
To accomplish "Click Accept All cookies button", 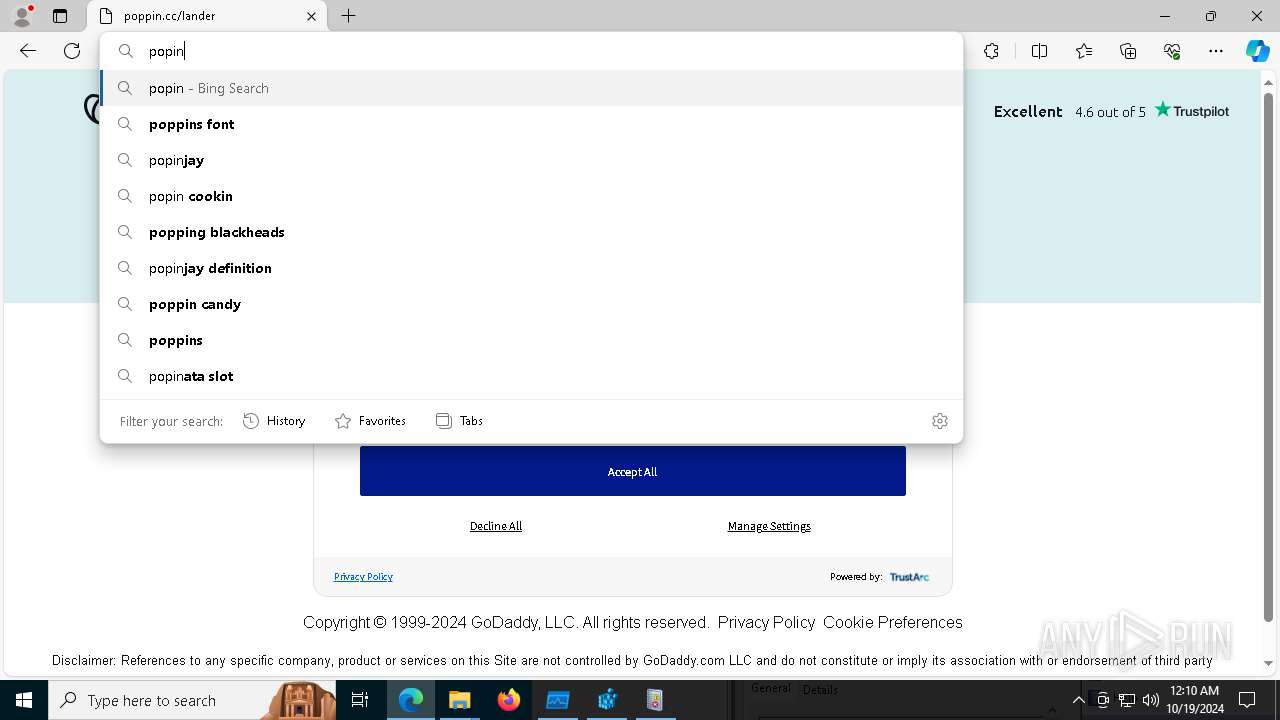I will [633, 472].
